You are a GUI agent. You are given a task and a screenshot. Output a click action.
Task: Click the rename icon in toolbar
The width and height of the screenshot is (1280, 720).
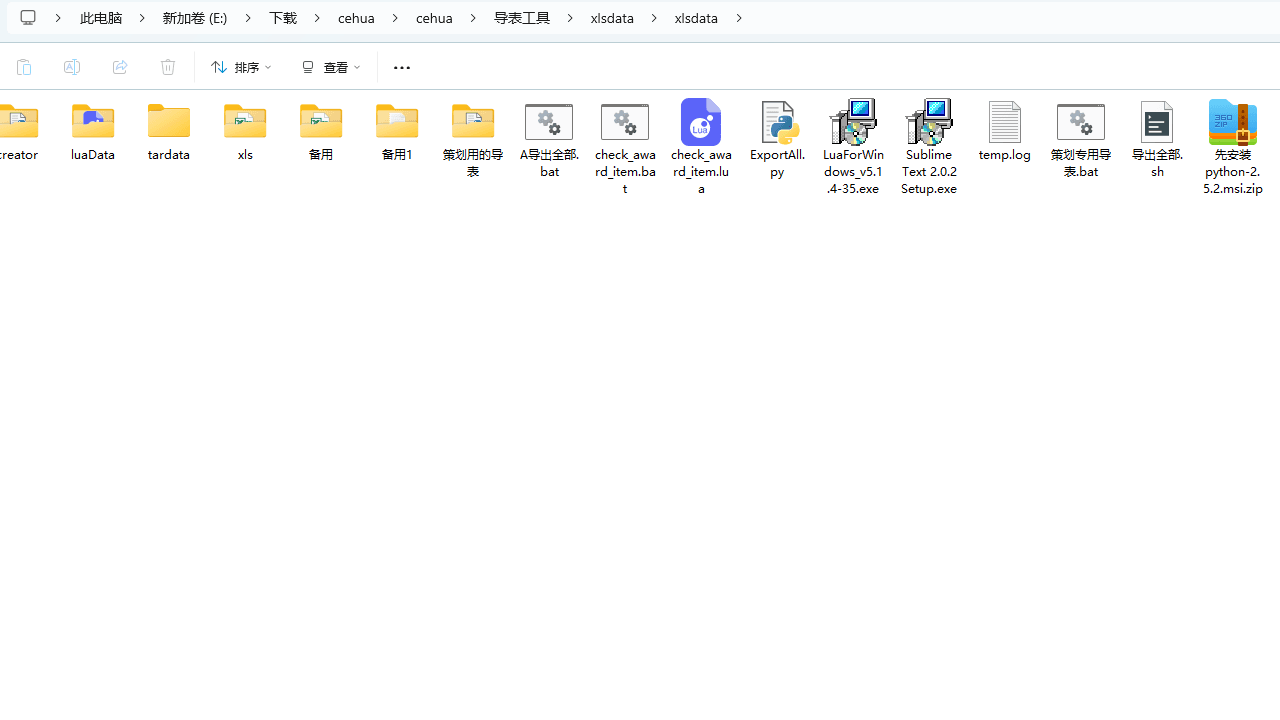coord(72,67)
